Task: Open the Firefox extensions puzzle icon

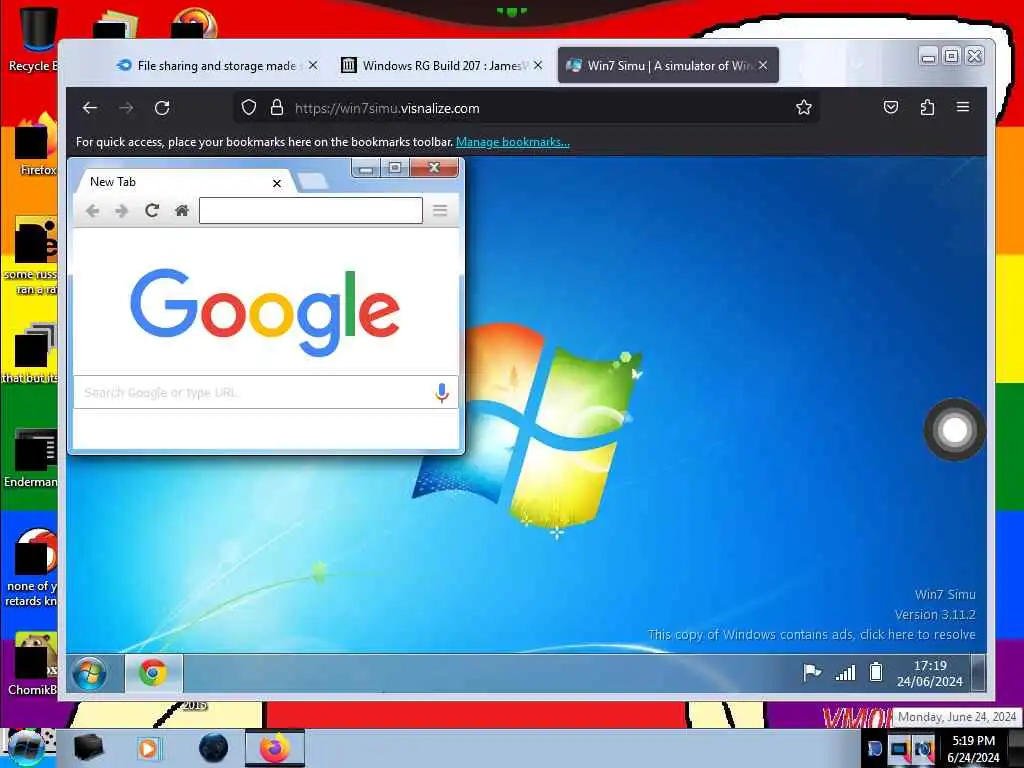Action: coord(927,107)
